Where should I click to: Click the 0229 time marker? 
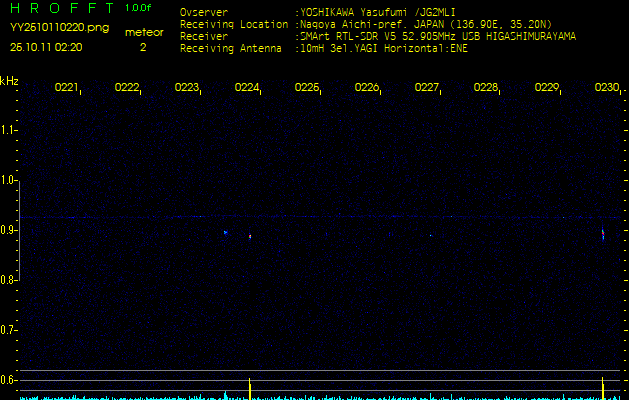click(x=547, y=87)
